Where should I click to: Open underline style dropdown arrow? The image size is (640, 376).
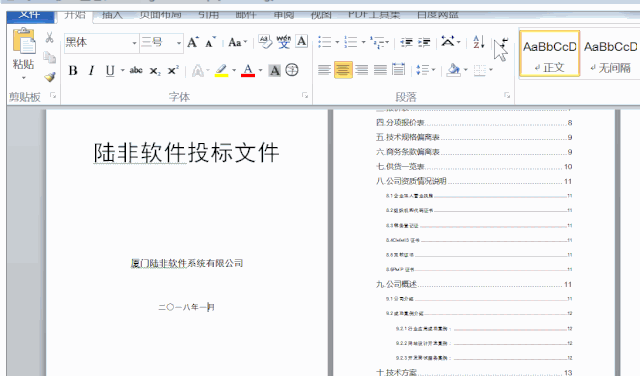click(122, 70)
